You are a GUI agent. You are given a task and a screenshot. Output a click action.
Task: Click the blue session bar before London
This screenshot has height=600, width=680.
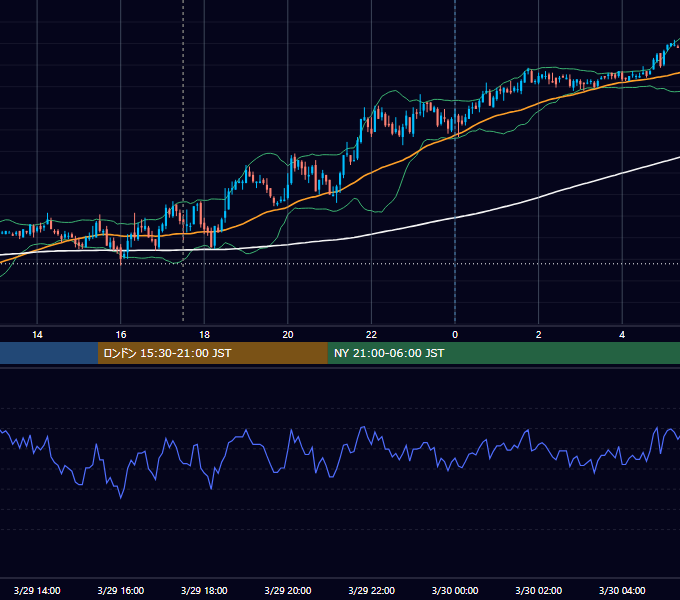pos(49,353)
